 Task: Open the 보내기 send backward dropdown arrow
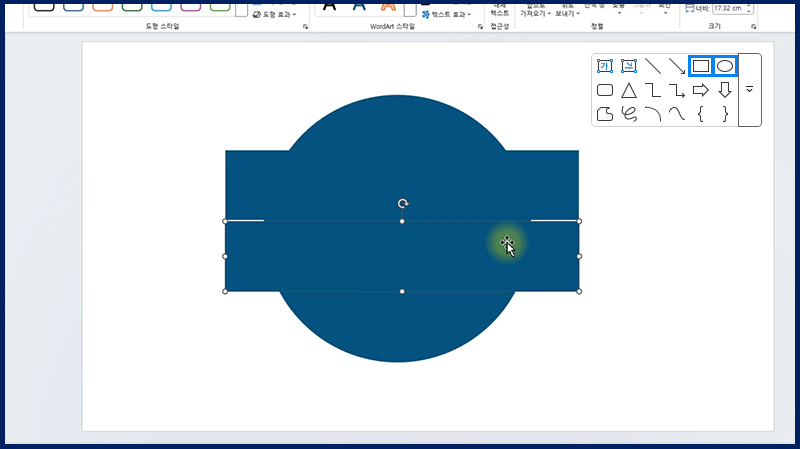tap(578, 14)
